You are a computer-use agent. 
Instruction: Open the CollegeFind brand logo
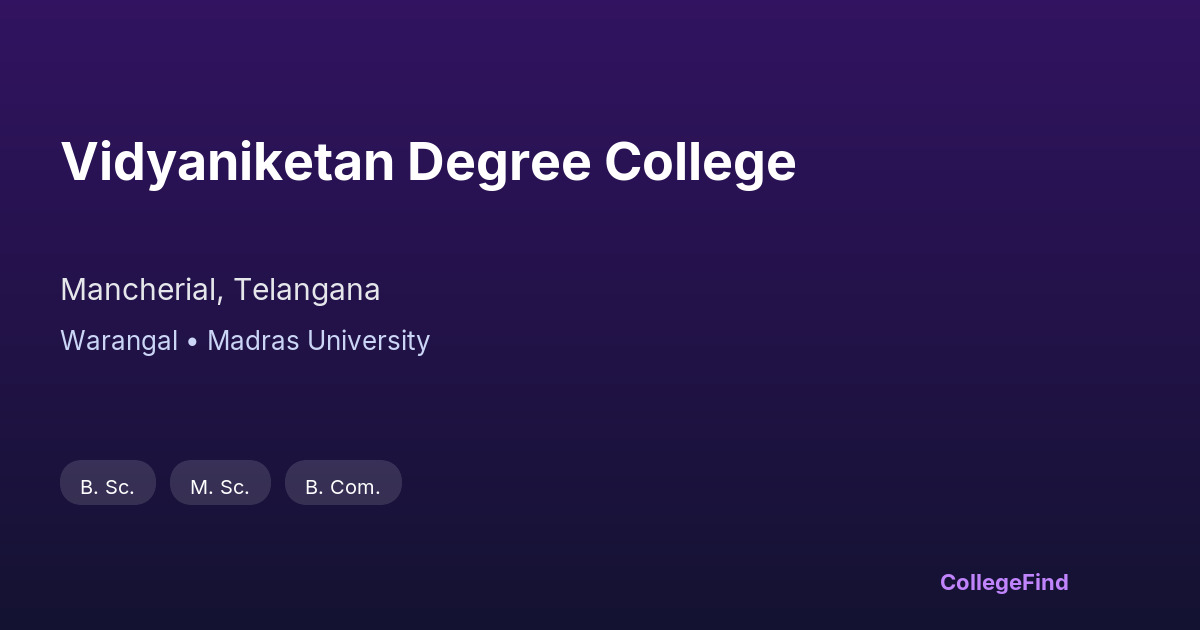coord(1003,582)
